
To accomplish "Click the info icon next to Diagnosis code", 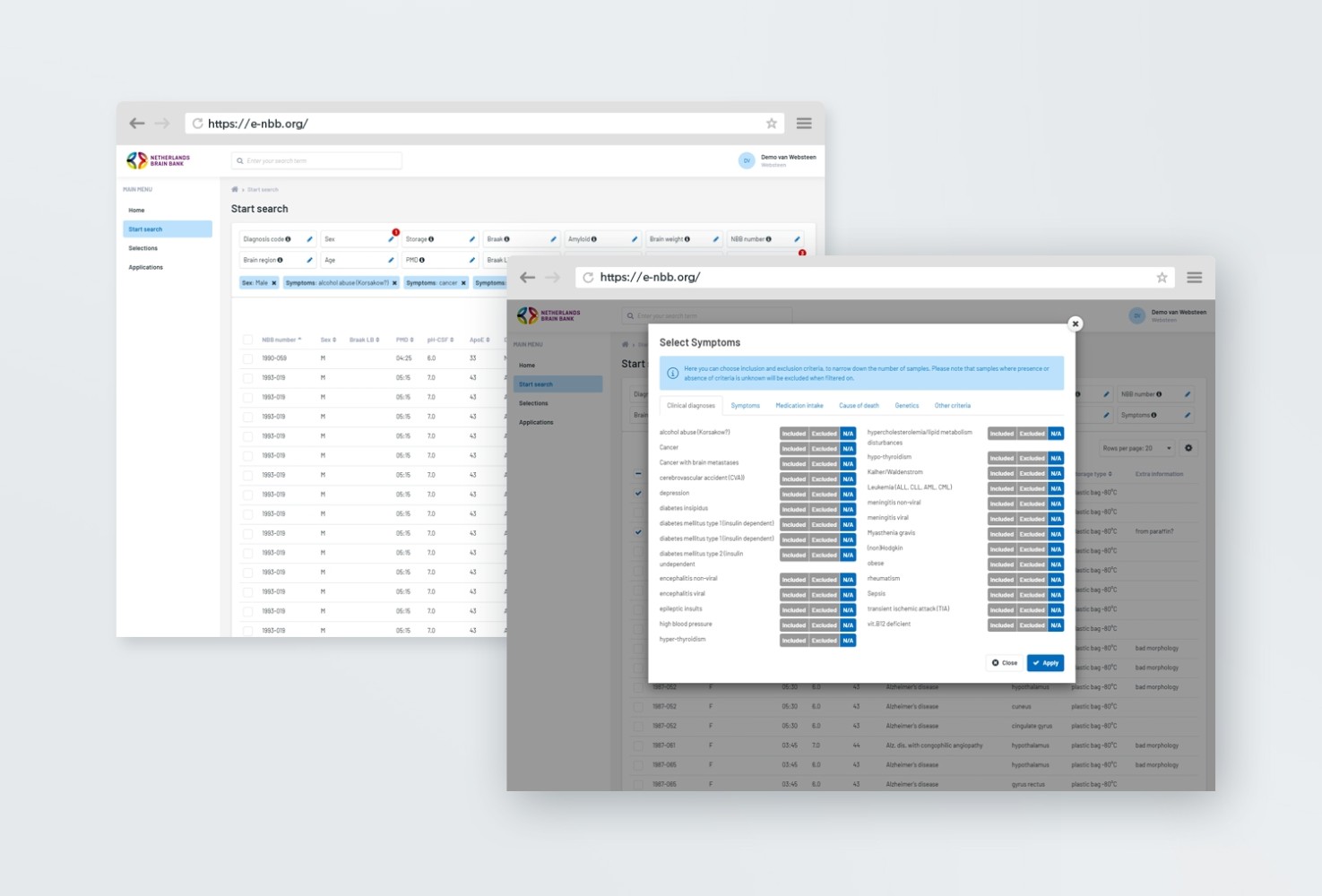I will tap(288, 239).
